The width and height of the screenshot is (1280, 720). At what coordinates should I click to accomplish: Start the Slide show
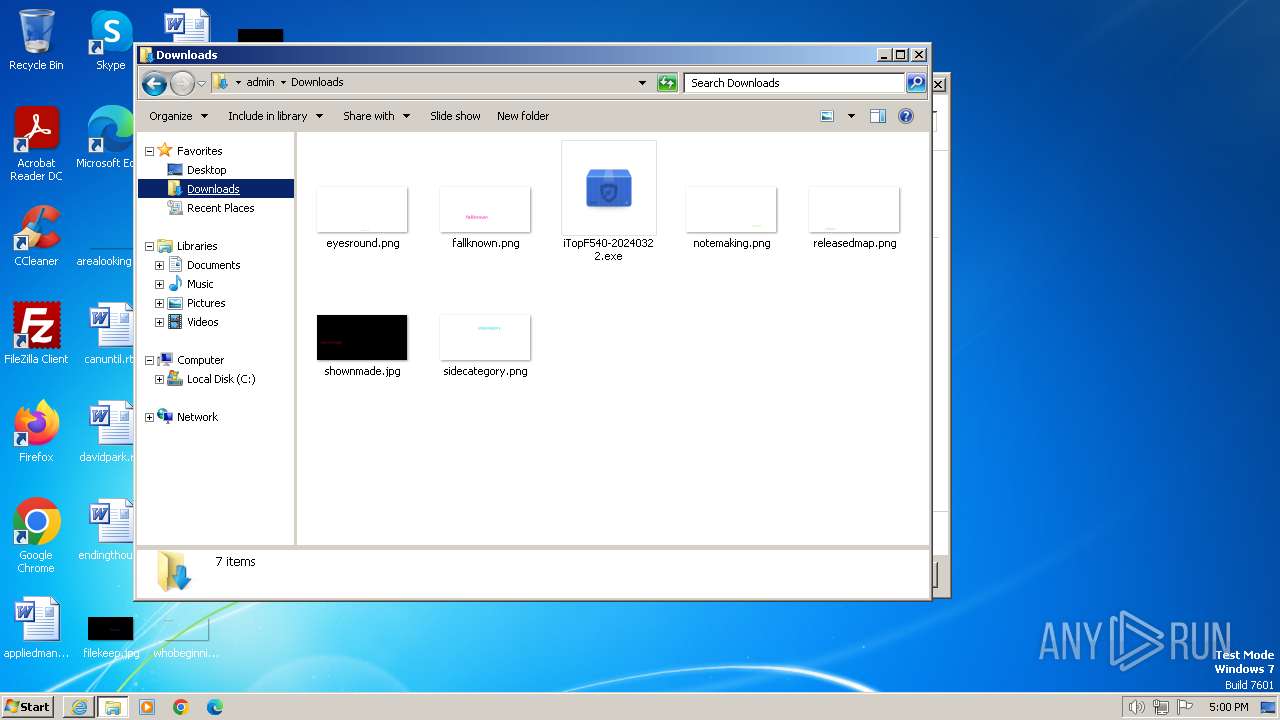pos(455,116)
